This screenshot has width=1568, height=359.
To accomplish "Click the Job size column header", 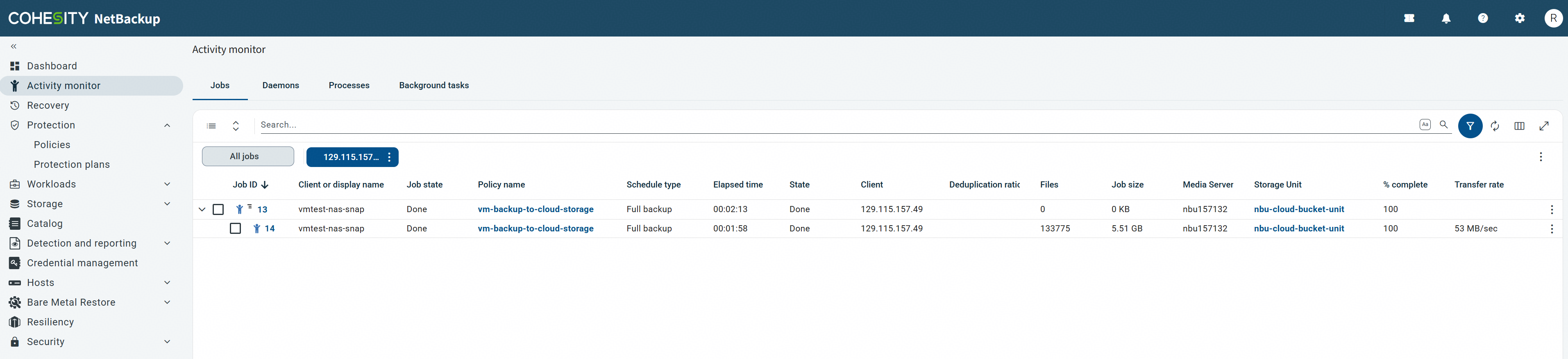I will 1127,185.
